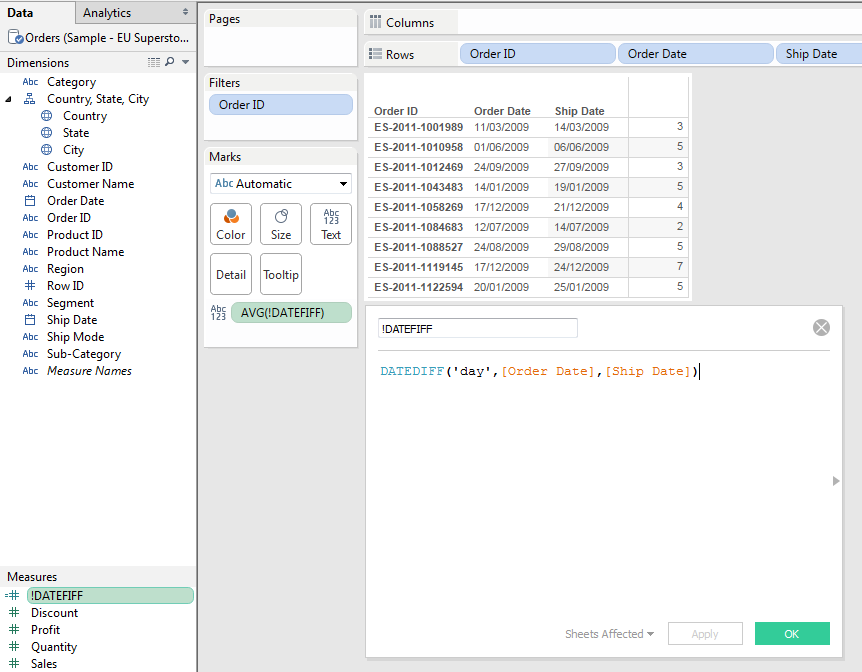Collapse the Country, State, City hierarchy
862x672 pixels.
coord(9,99)
